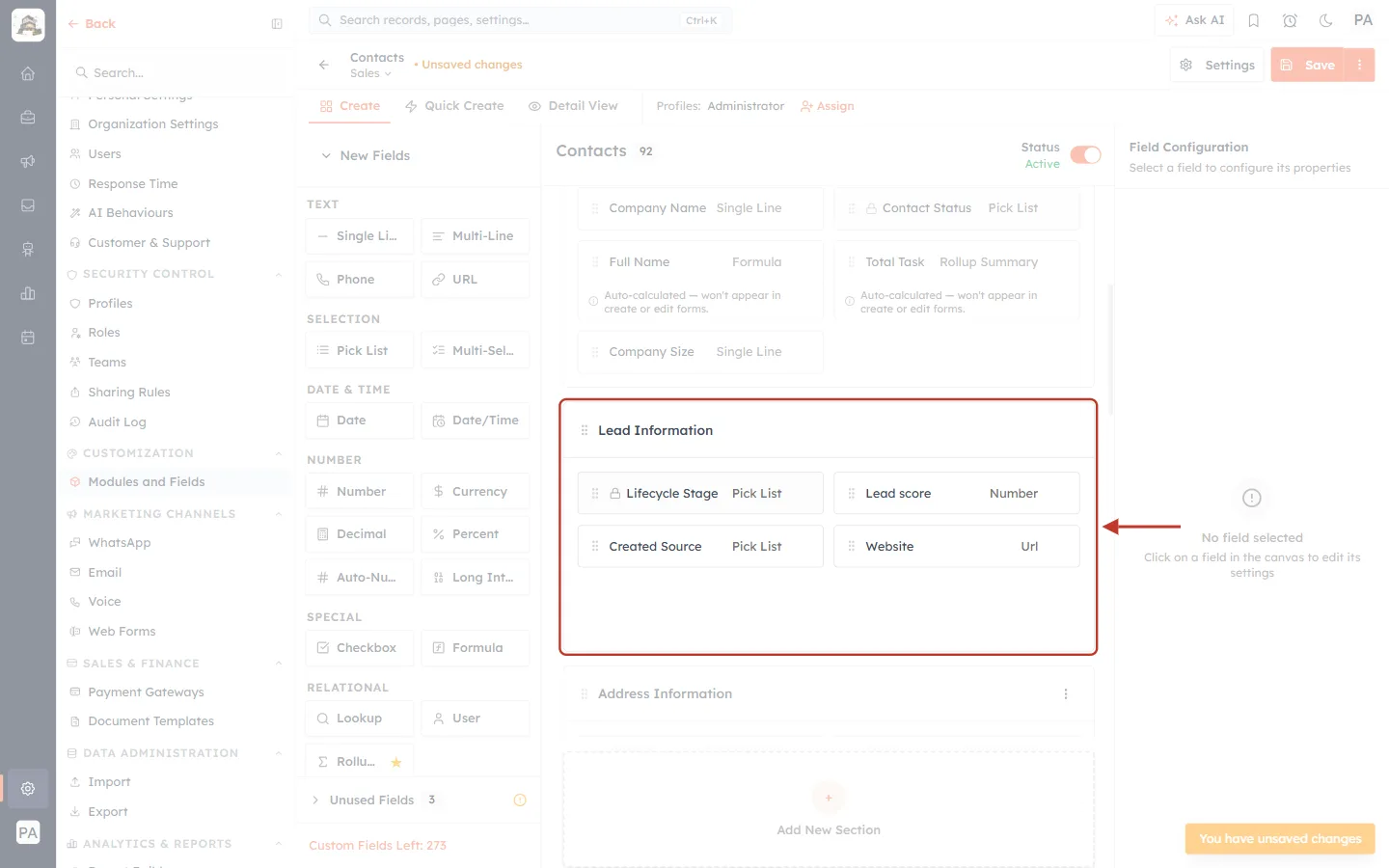
Task: Collapse the Security Control group
Action: [279, 274]
